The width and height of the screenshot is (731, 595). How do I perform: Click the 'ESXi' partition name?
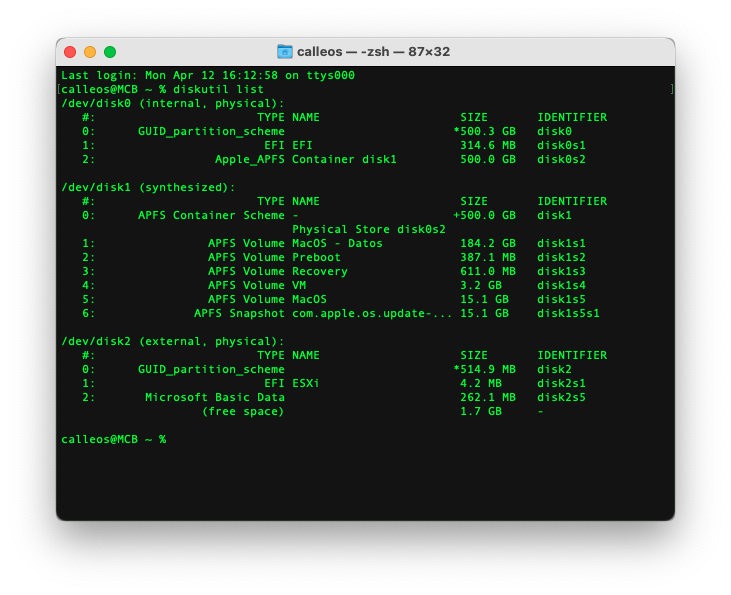[306, 383]
